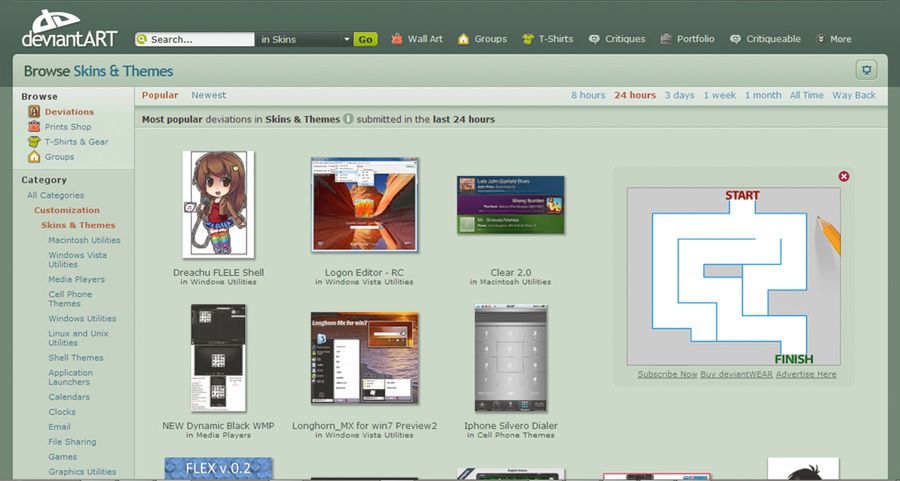Click the T-Shirts icon in header
The width and height of the screenshot is (900, 481).
(x=528, y=39)
